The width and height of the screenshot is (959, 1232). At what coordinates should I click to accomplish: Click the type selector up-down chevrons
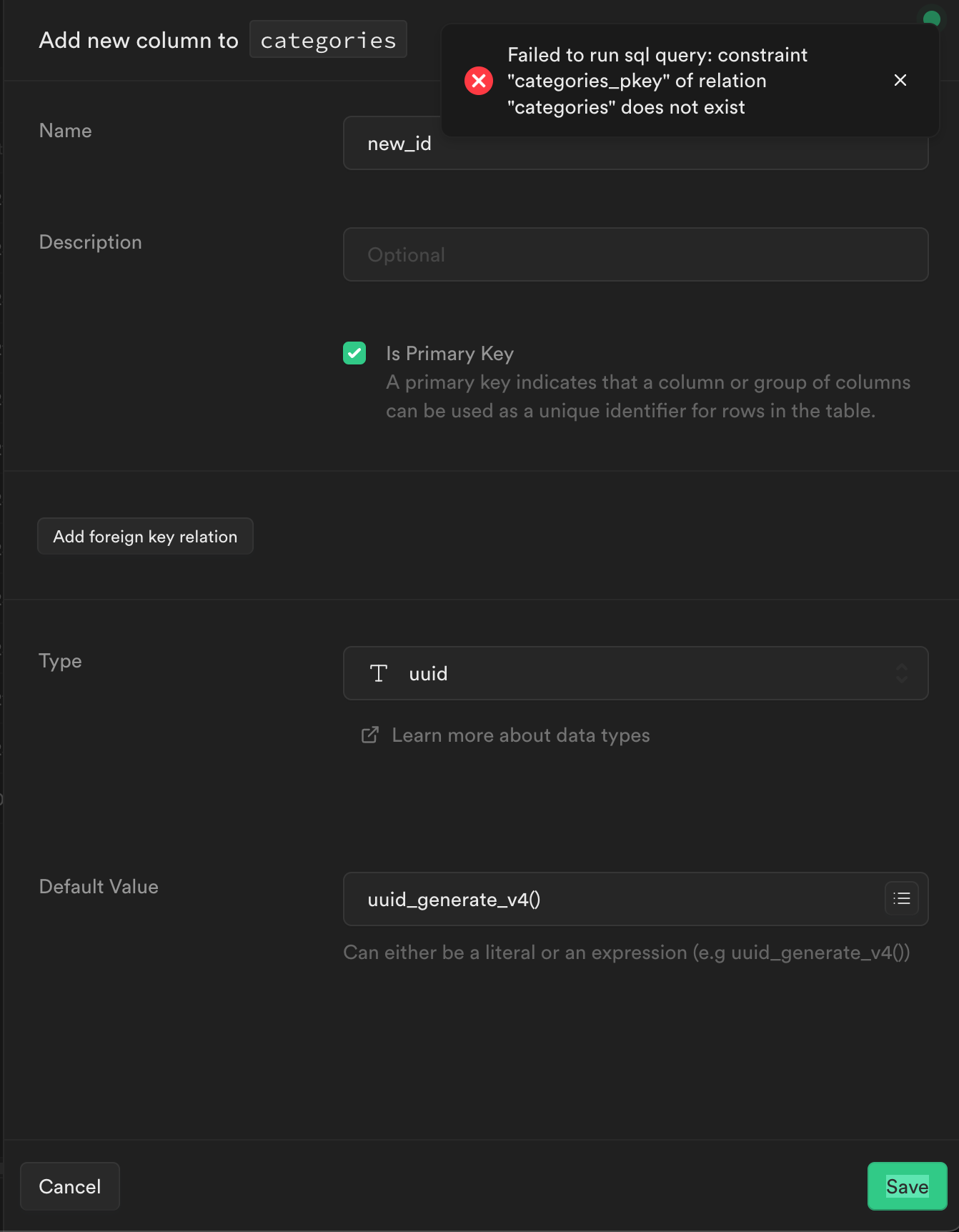pyautogui.click(x=902, y=673)
